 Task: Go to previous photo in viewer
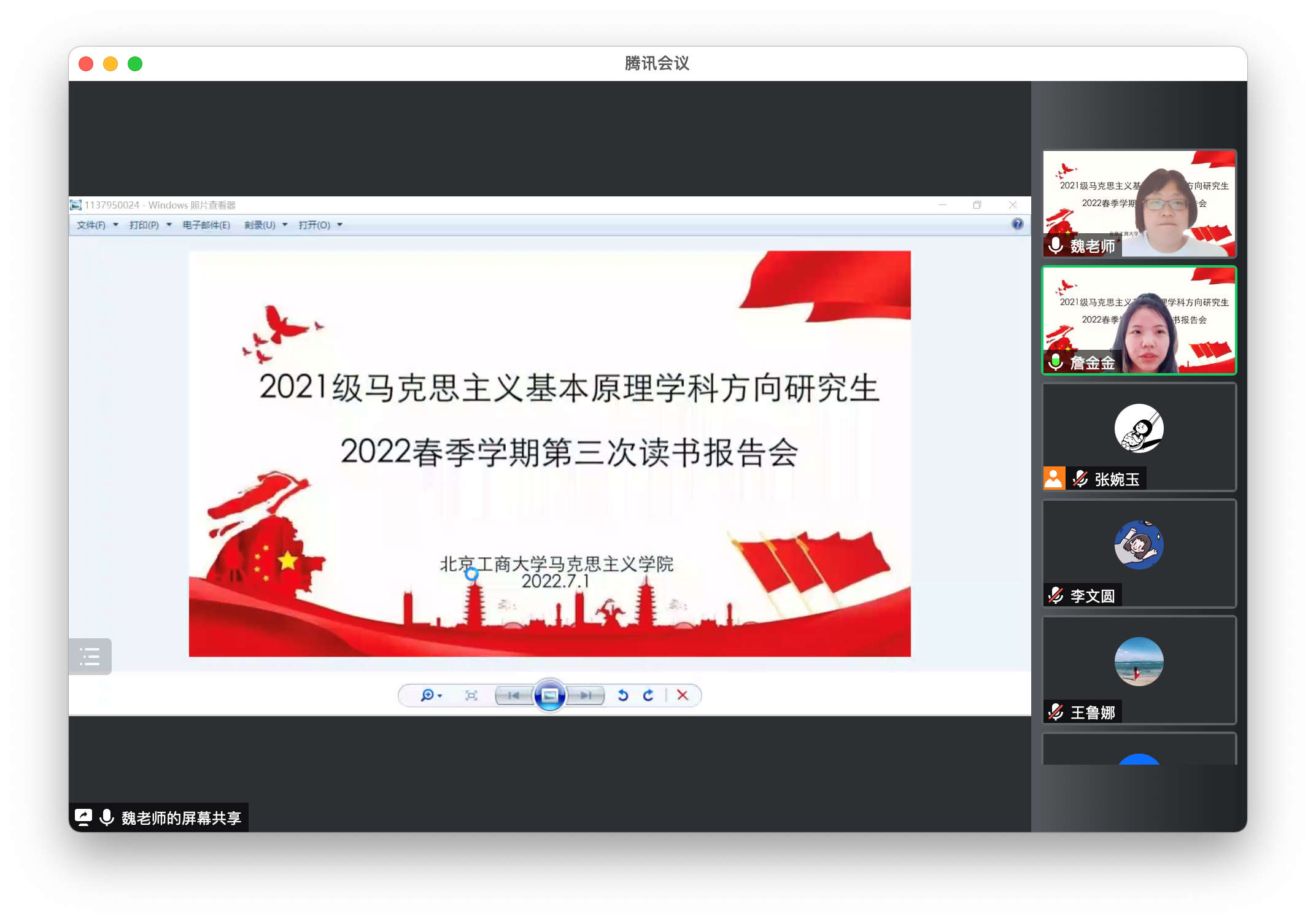[514, 695]
